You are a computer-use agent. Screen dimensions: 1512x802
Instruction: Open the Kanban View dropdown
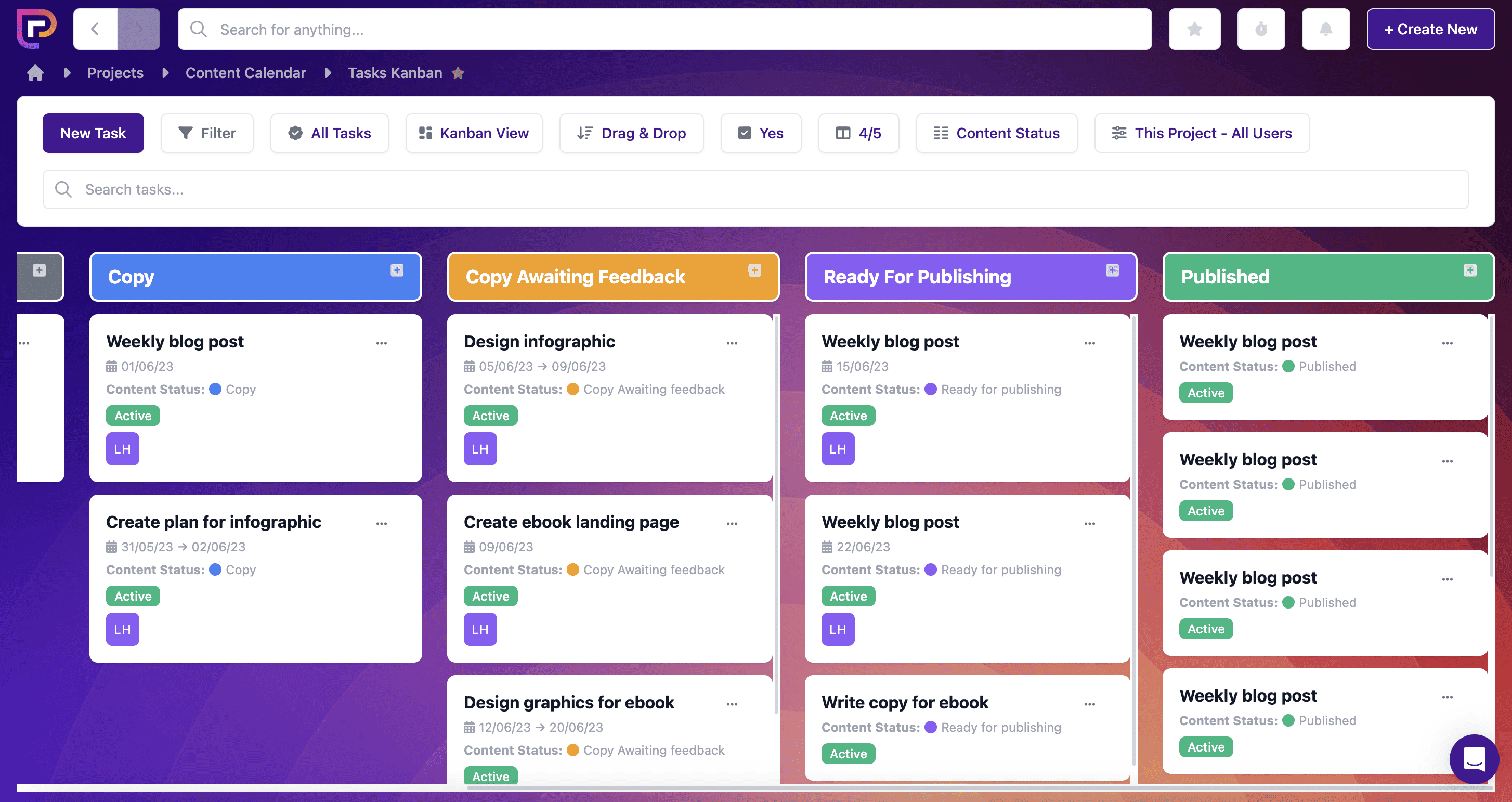pos(474,133)
